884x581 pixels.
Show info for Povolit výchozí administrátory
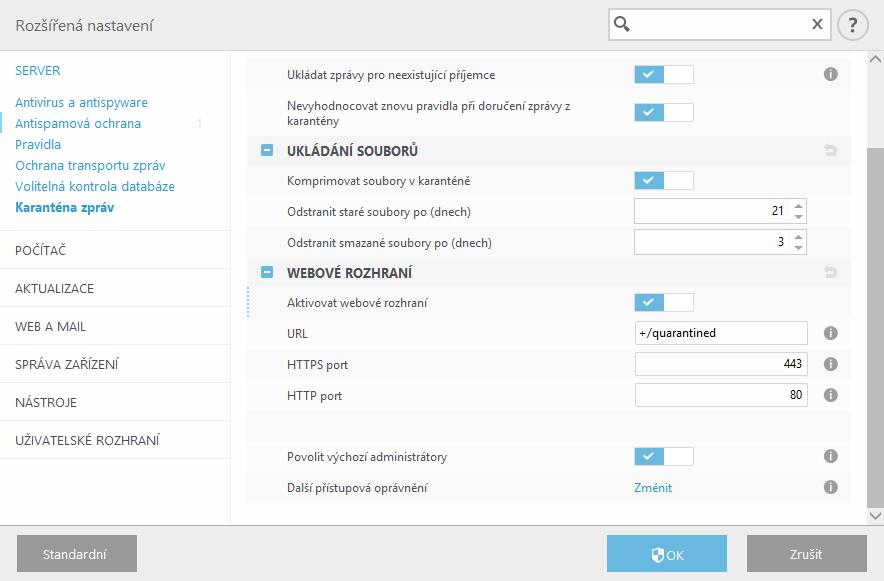[x=830, y=456]
